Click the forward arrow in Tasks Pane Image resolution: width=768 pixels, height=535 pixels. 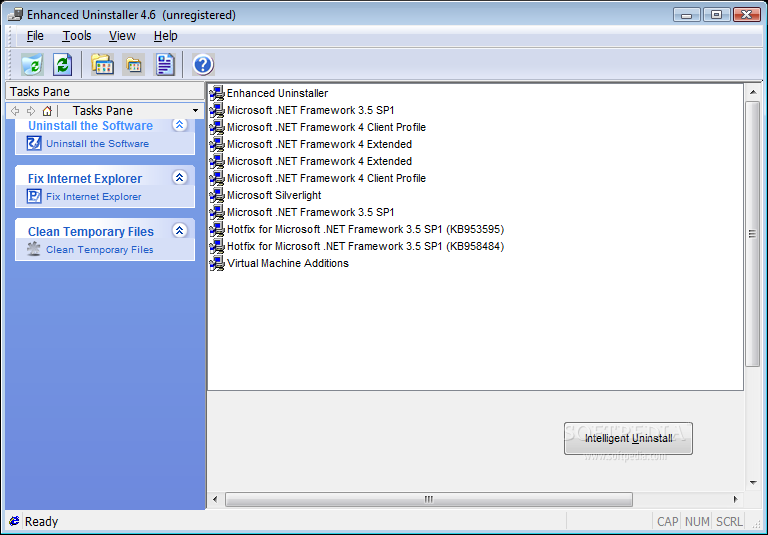coord(31,111)
